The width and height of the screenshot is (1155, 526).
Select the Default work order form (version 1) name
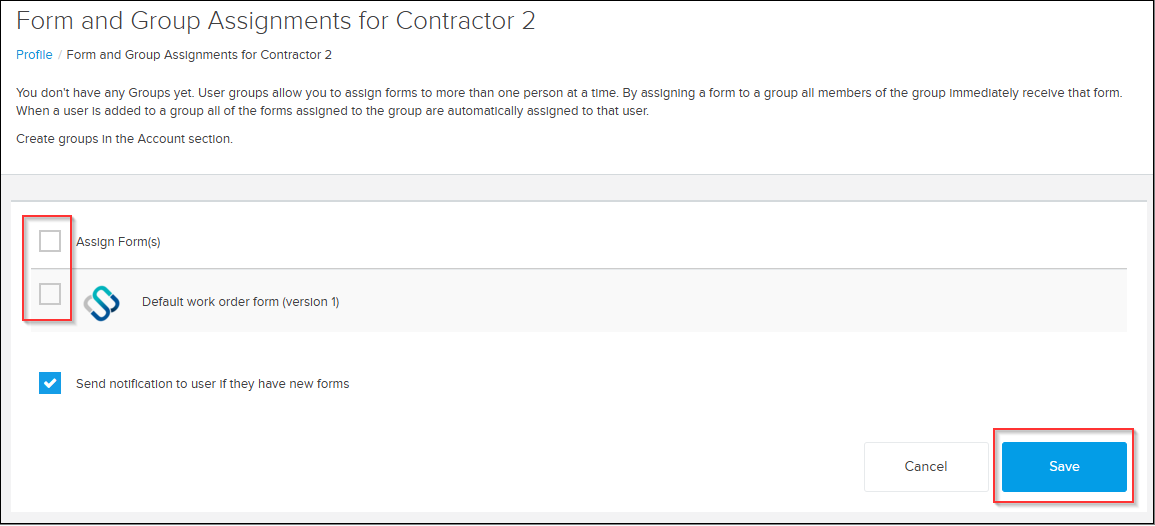click(x=240, y=301)
